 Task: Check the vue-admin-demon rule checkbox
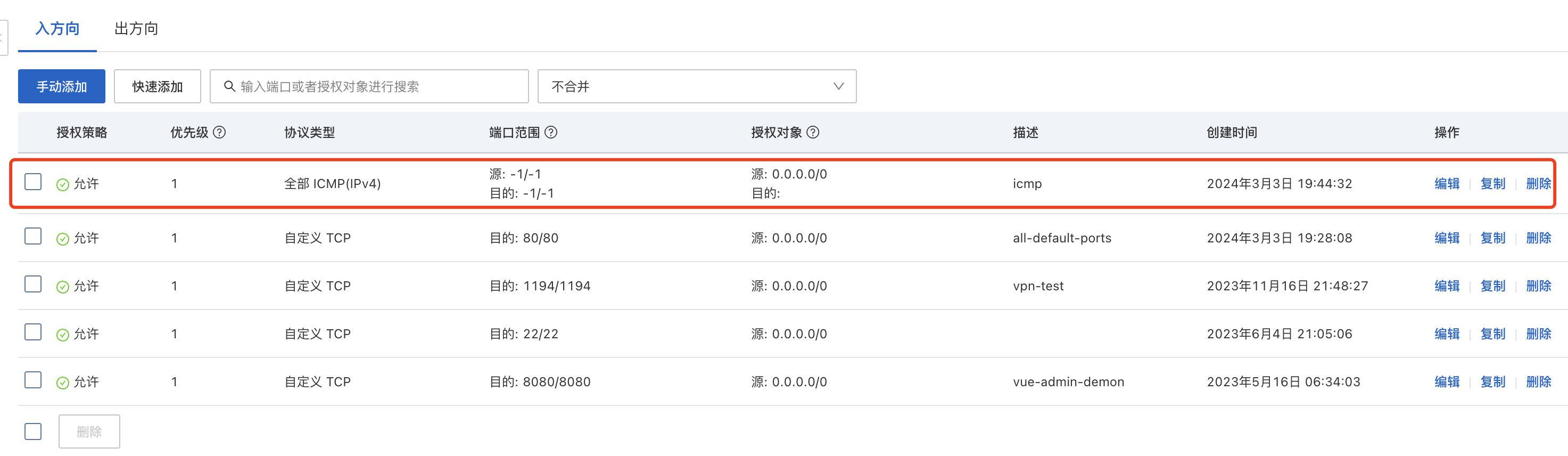click(33, 380)
